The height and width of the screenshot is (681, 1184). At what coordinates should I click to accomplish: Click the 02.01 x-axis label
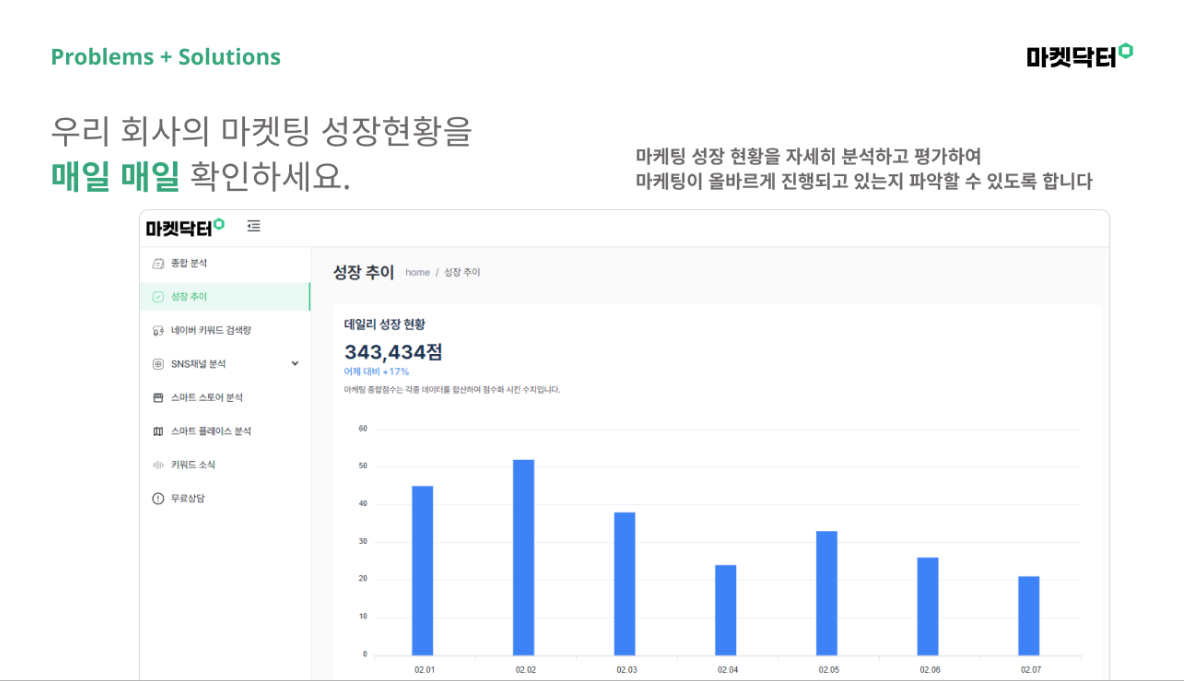424,670
